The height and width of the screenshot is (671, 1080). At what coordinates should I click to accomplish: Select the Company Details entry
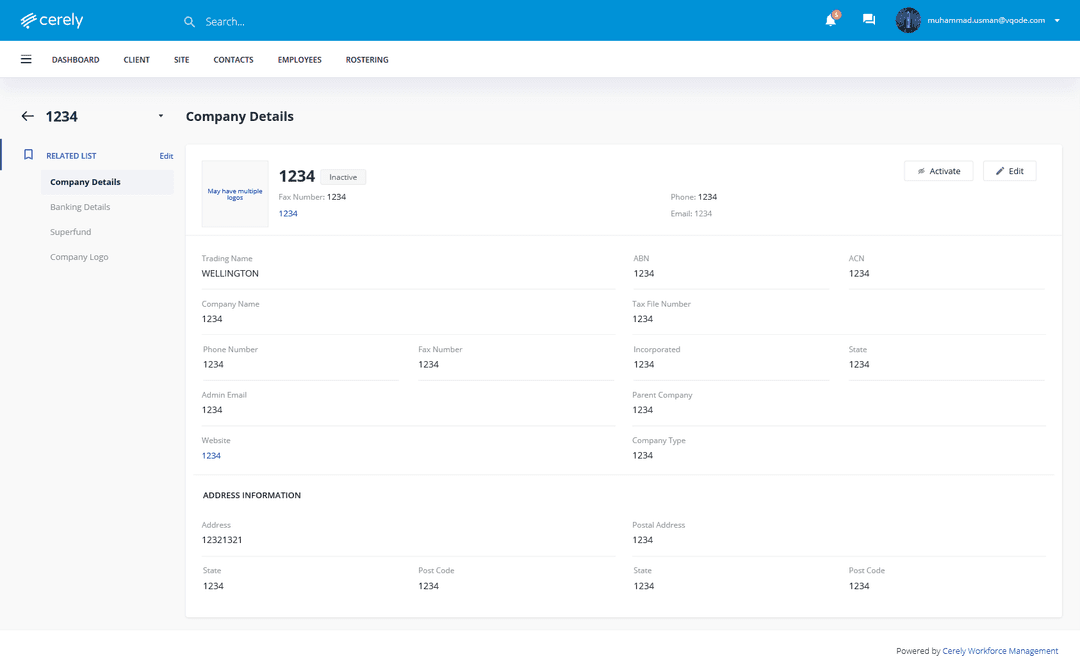(x=87, y=181)
